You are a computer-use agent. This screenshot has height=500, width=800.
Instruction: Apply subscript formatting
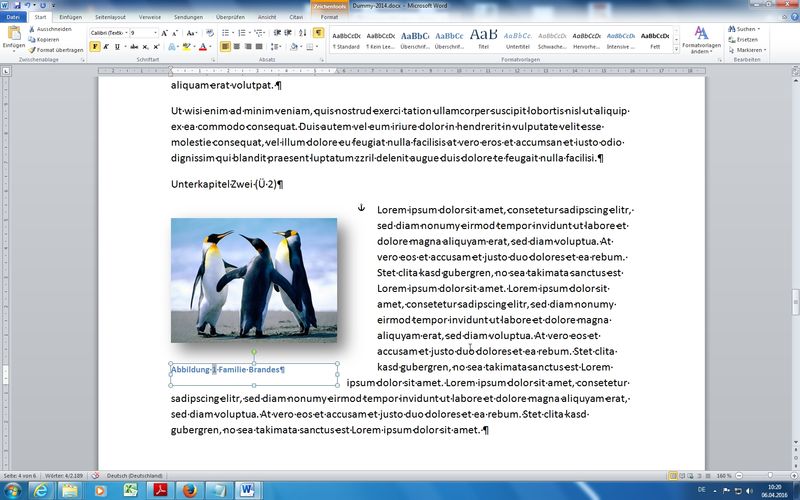pos(145,47)
